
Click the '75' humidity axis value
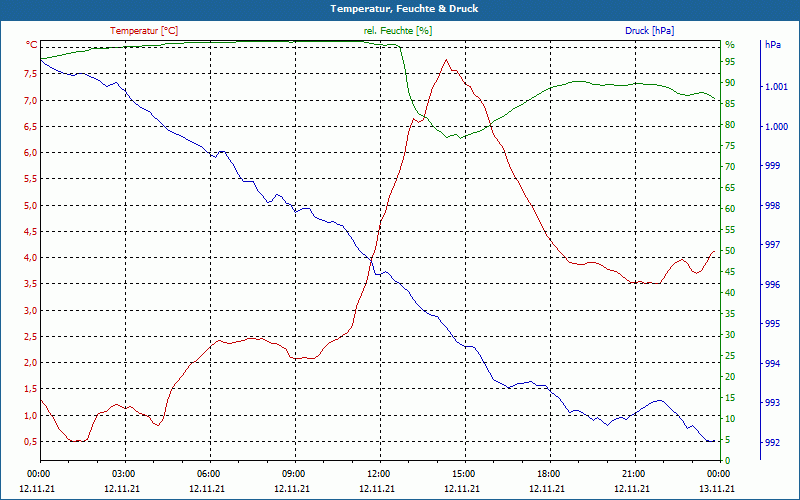[730, 146]
